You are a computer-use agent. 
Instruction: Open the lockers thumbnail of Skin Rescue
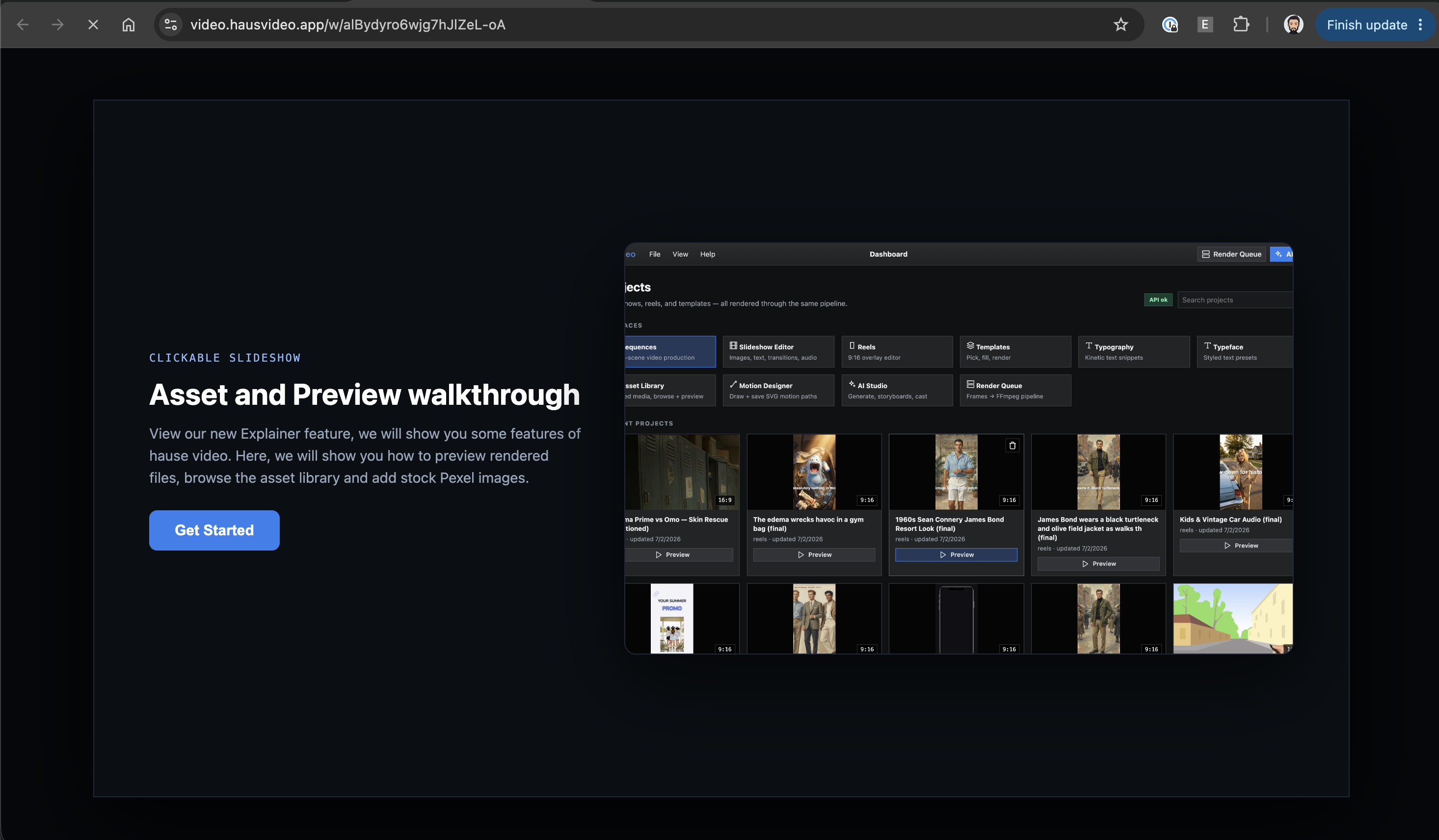pos(682,472)
